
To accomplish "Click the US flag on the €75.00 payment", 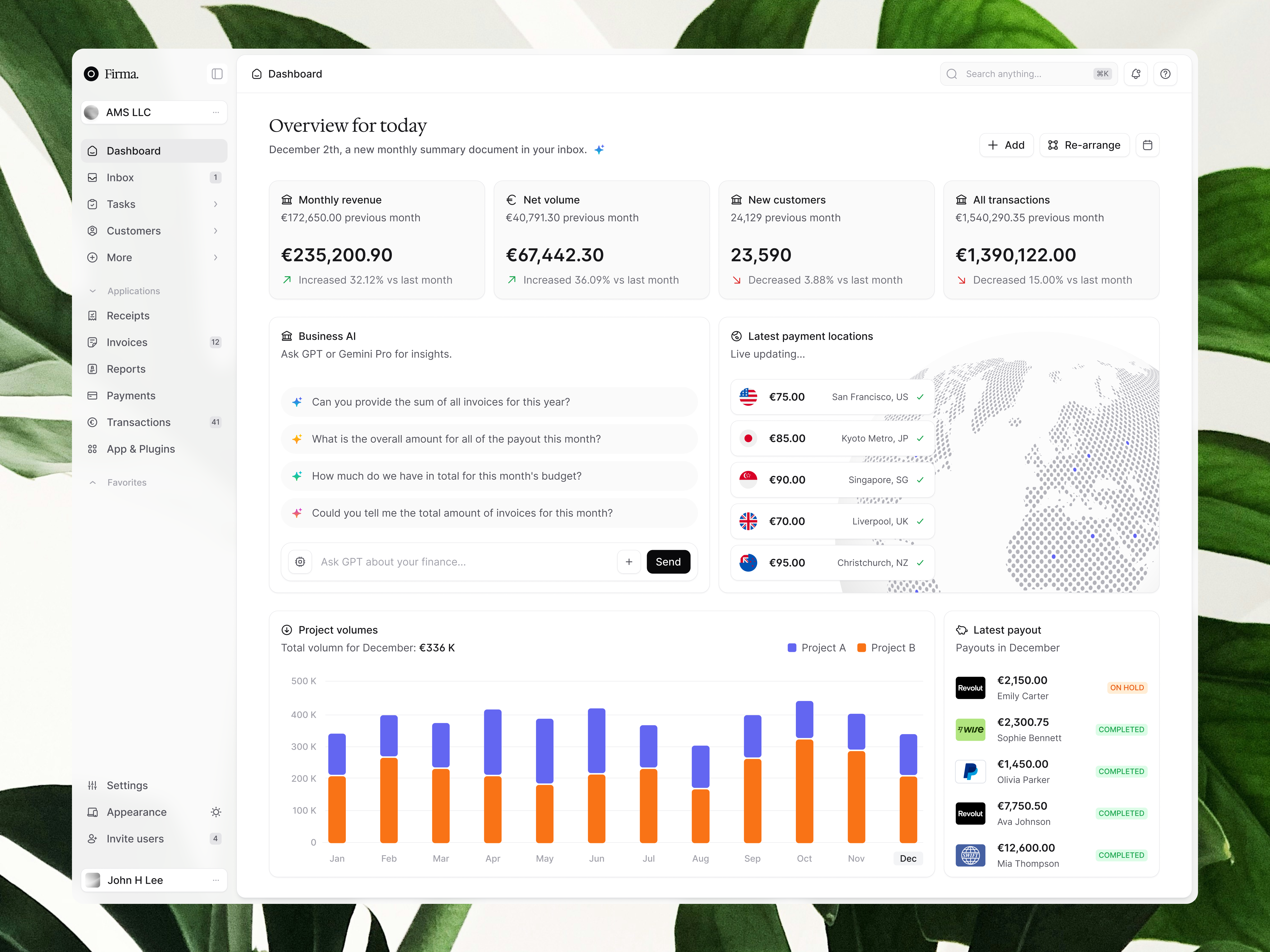I will click(748, 397).
